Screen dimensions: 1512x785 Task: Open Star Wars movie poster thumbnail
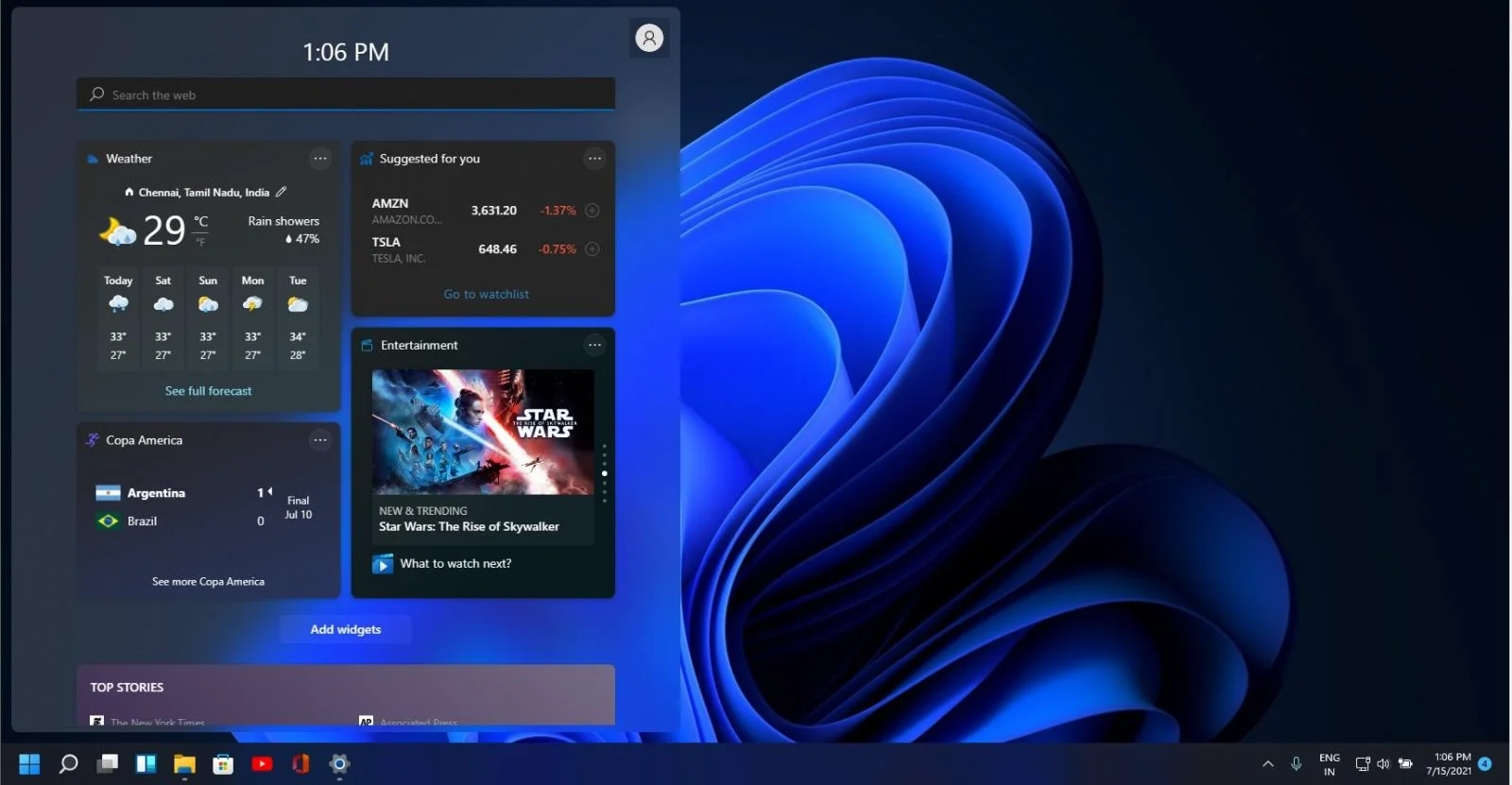click(483, 432)
